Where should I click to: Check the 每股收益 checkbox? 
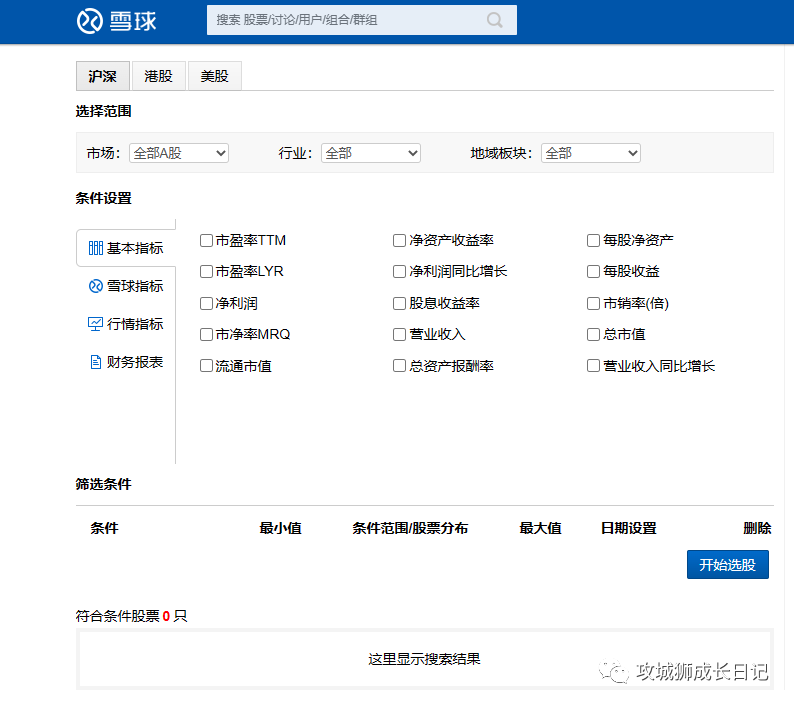pos(594,271)
